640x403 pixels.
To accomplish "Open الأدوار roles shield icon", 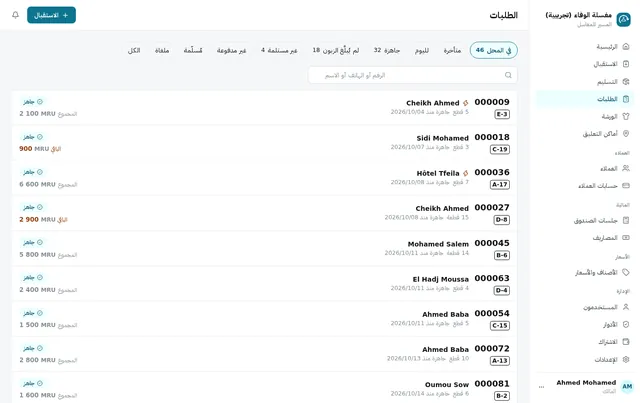I will (x=626, y=324).
